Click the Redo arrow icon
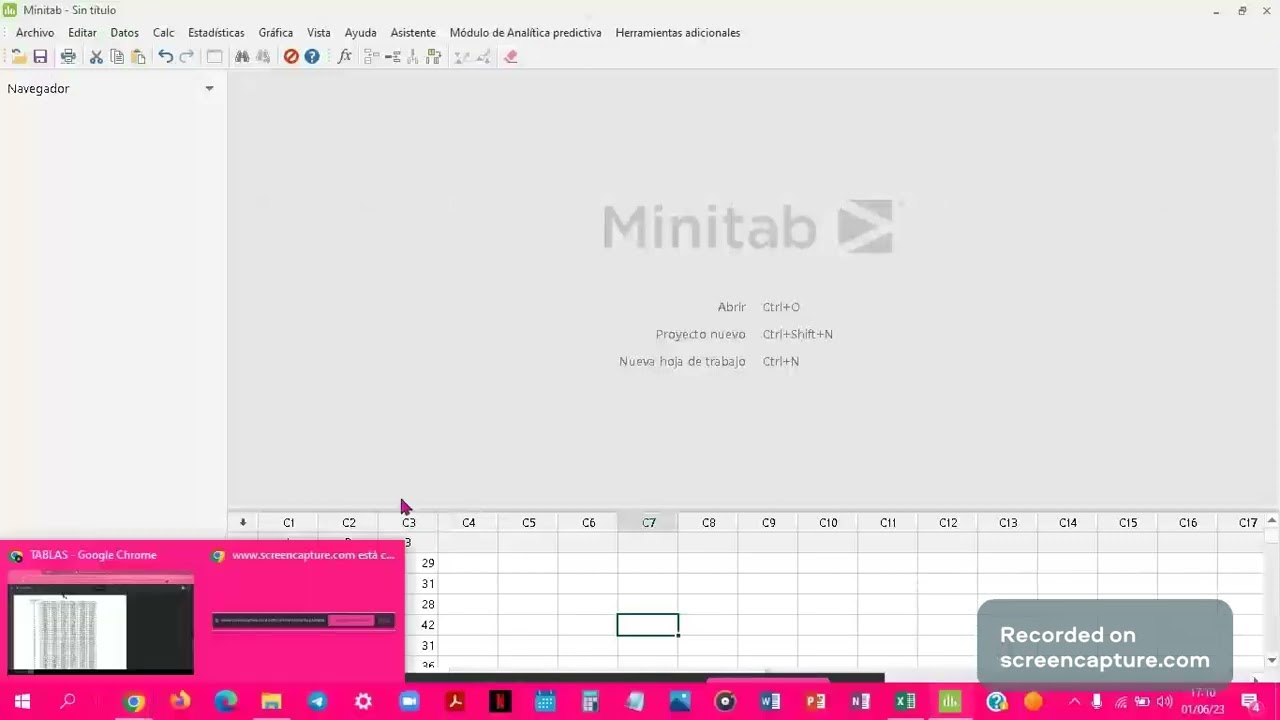The width and height of the screenshot is (1280, 720). coord(187,57)
